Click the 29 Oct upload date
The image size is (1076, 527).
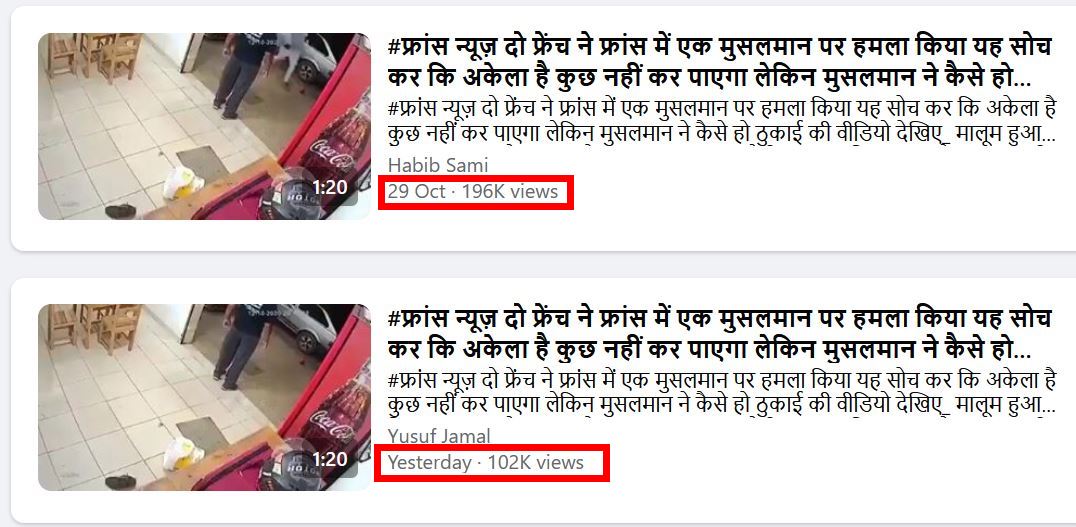417,192
